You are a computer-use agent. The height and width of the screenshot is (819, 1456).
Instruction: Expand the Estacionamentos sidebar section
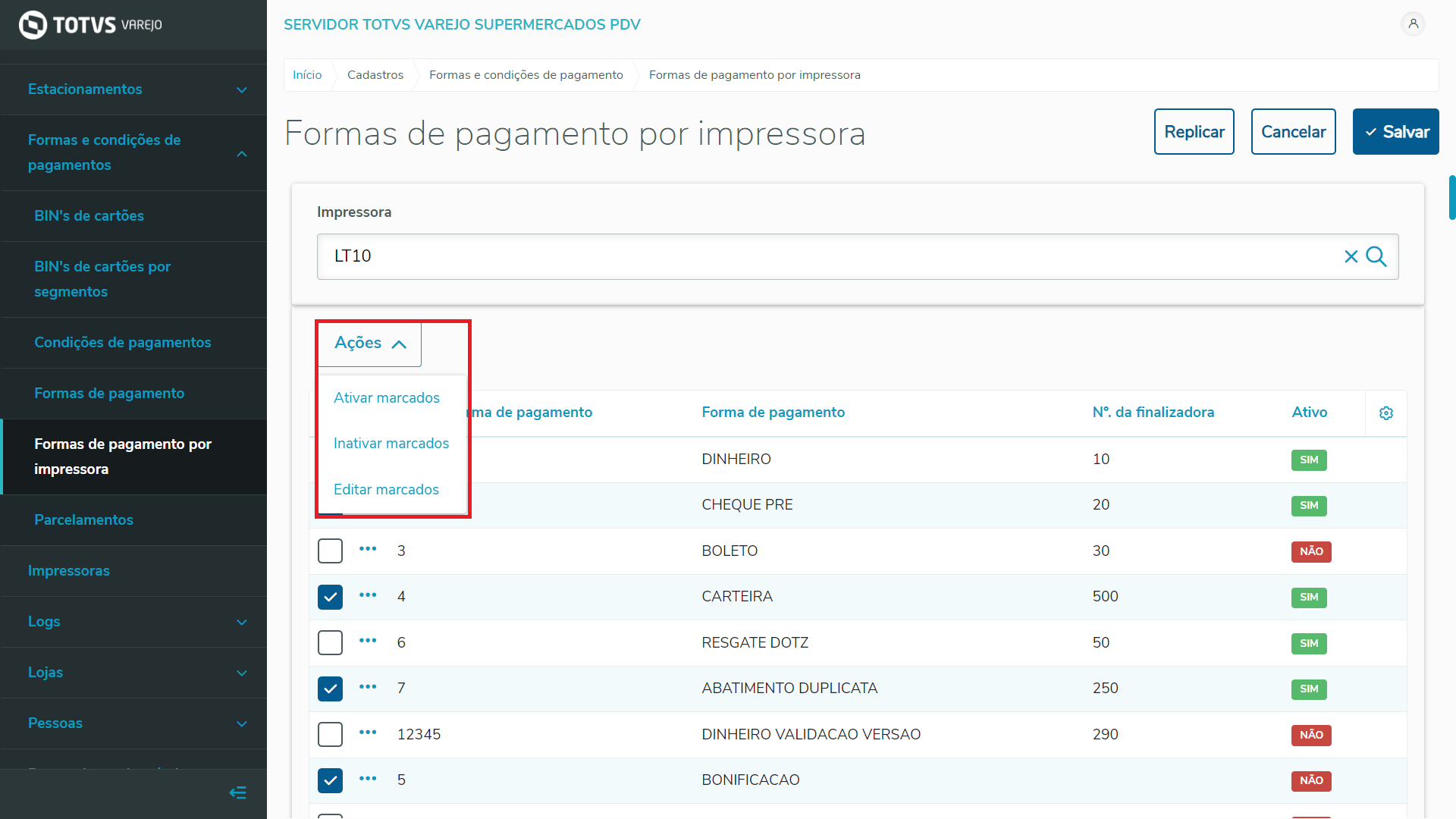click(x=241, y=90)
